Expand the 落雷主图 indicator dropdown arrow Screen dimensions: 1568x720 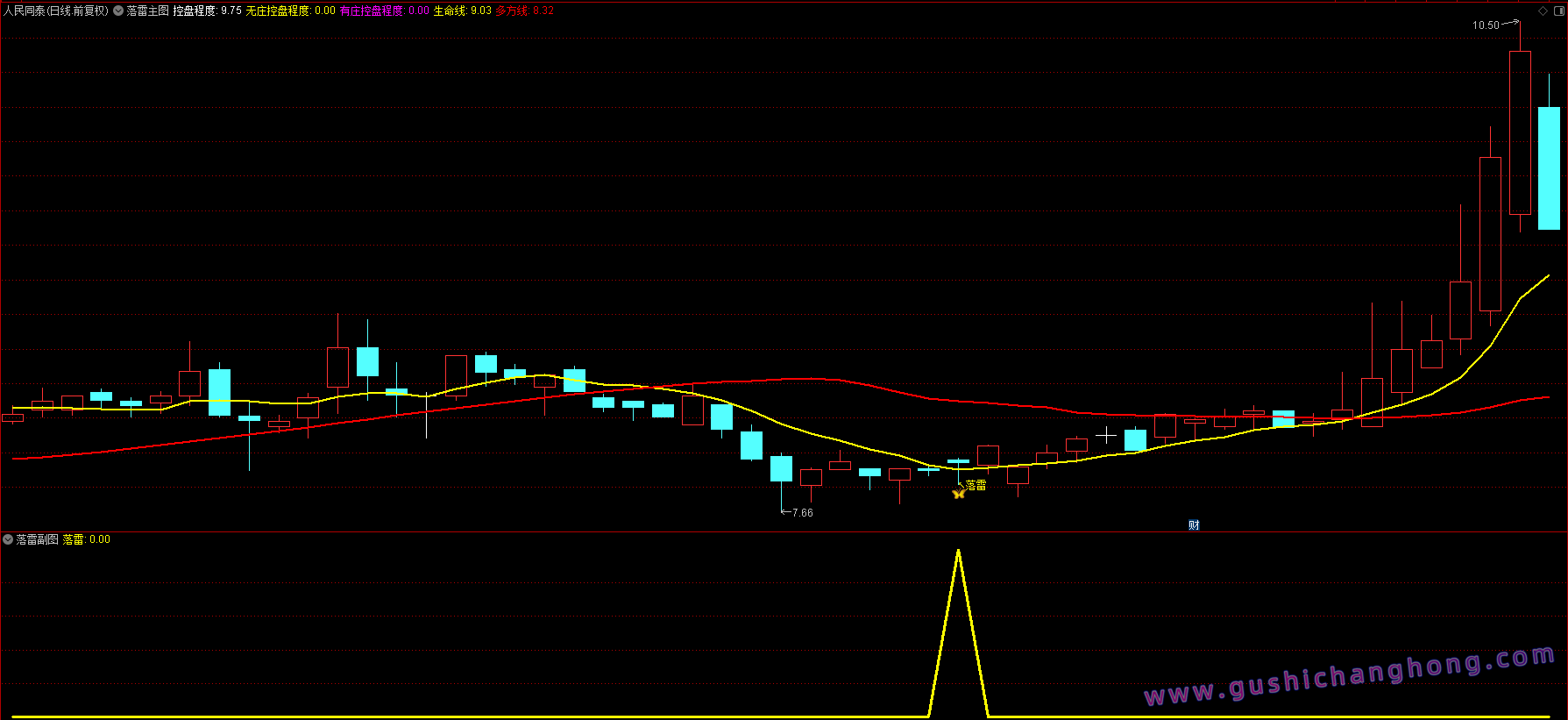(x=118, y=11)
